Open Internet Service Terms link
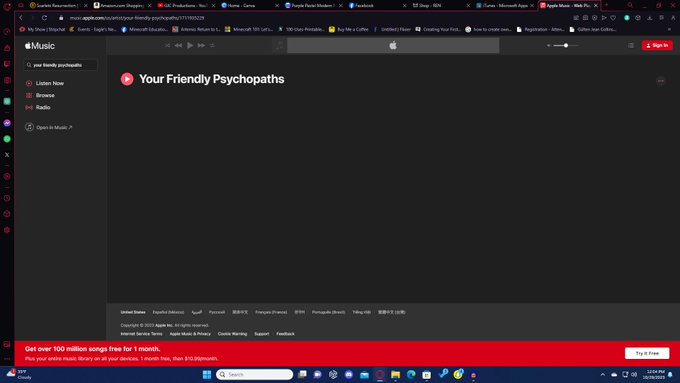Image resolution: width=680 pixels, height=383 pixels. 141,334
